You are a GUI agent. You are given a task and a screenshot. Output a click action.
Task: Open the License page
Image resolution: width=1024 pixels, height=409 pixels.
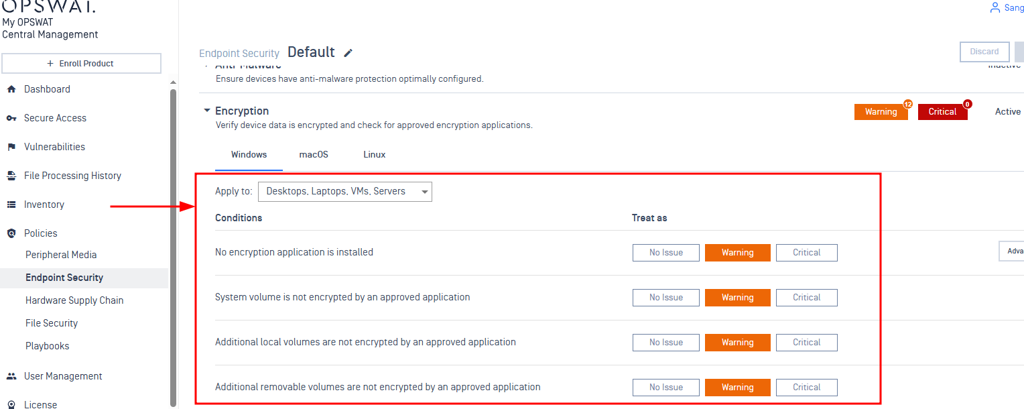[40, 404]
